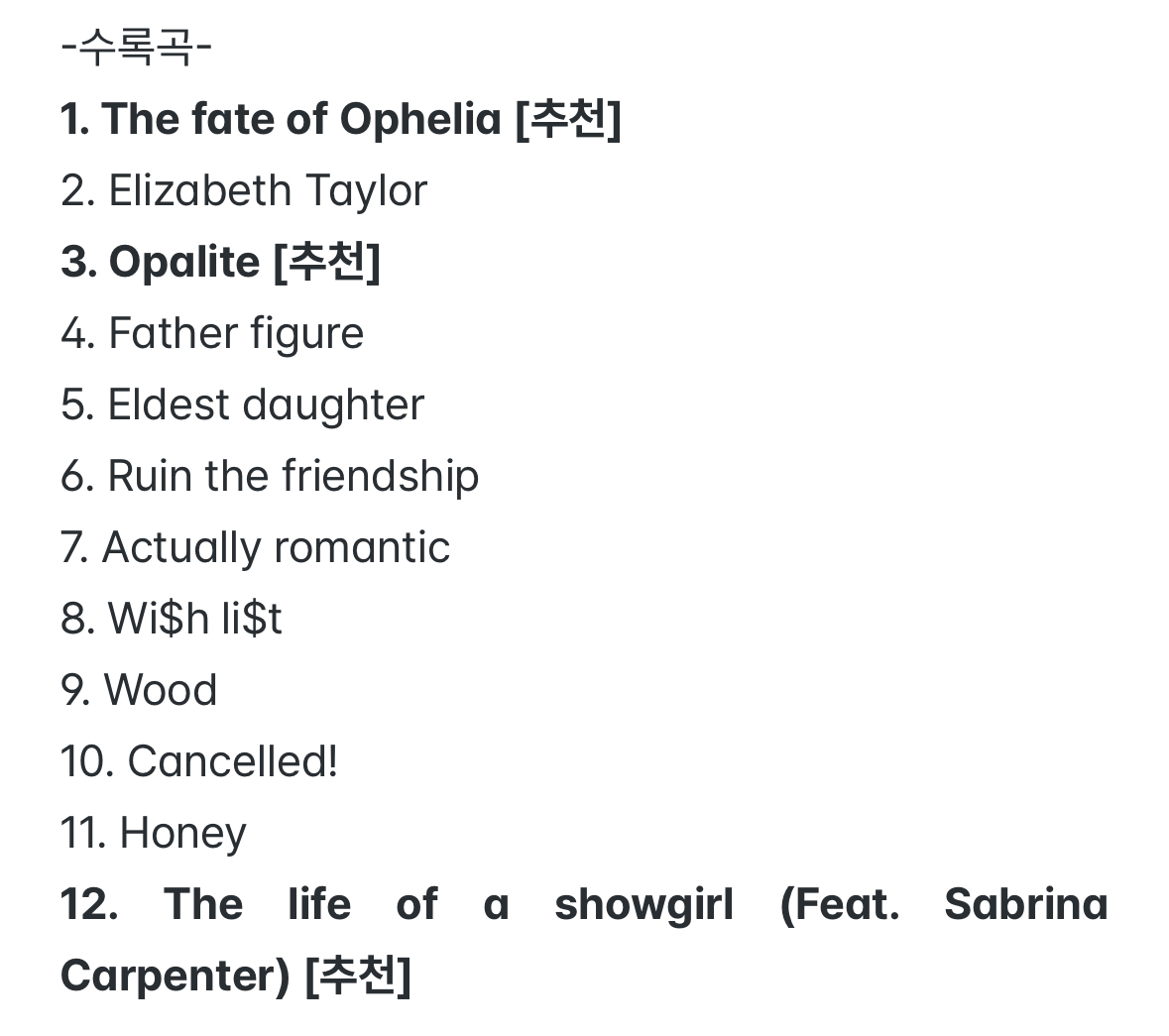
Task: Select track 9 Wood
Action: (x=139, y=690)
